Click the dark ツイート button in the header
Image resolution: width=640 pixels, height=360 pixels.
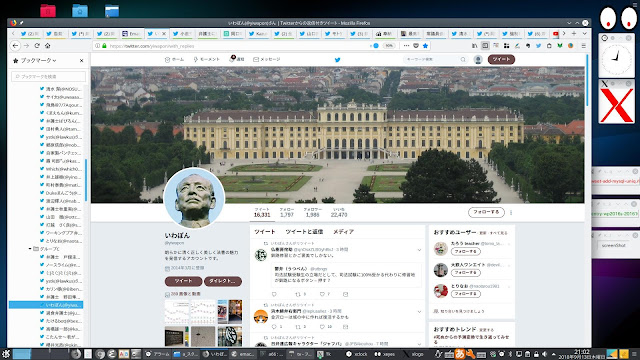coord(501,59)
